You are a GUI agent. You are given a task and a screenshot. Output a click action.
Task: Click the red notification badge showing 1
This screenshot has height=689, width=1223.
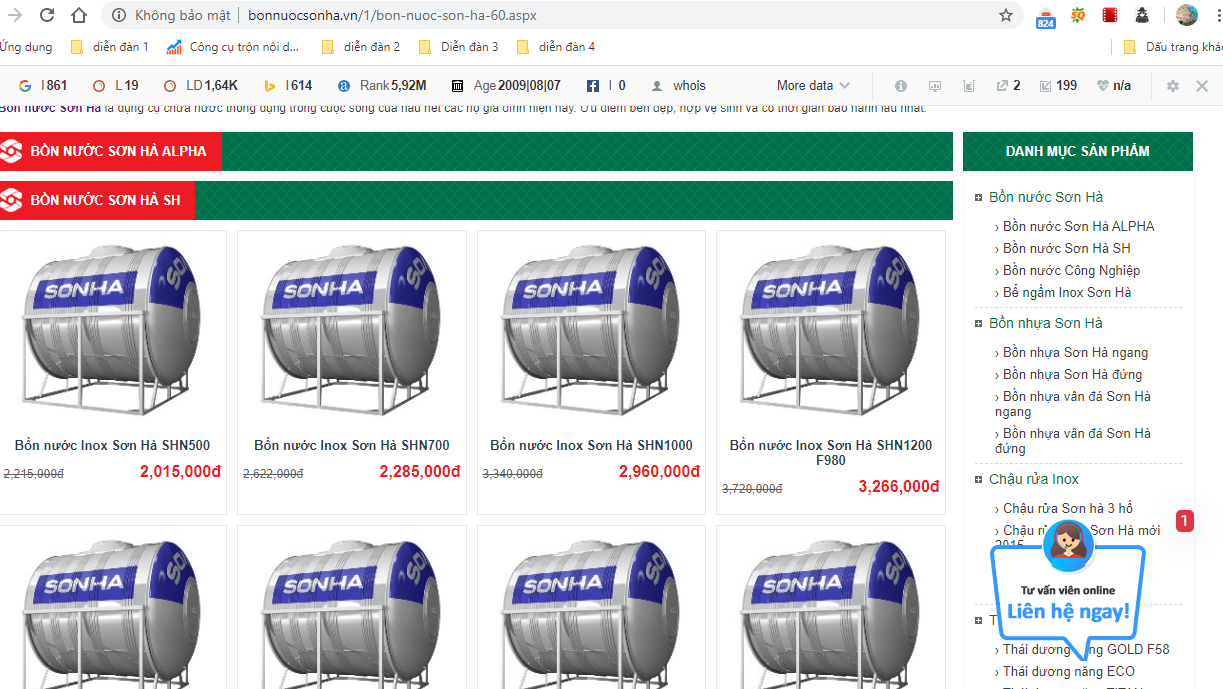[1184, 521]
